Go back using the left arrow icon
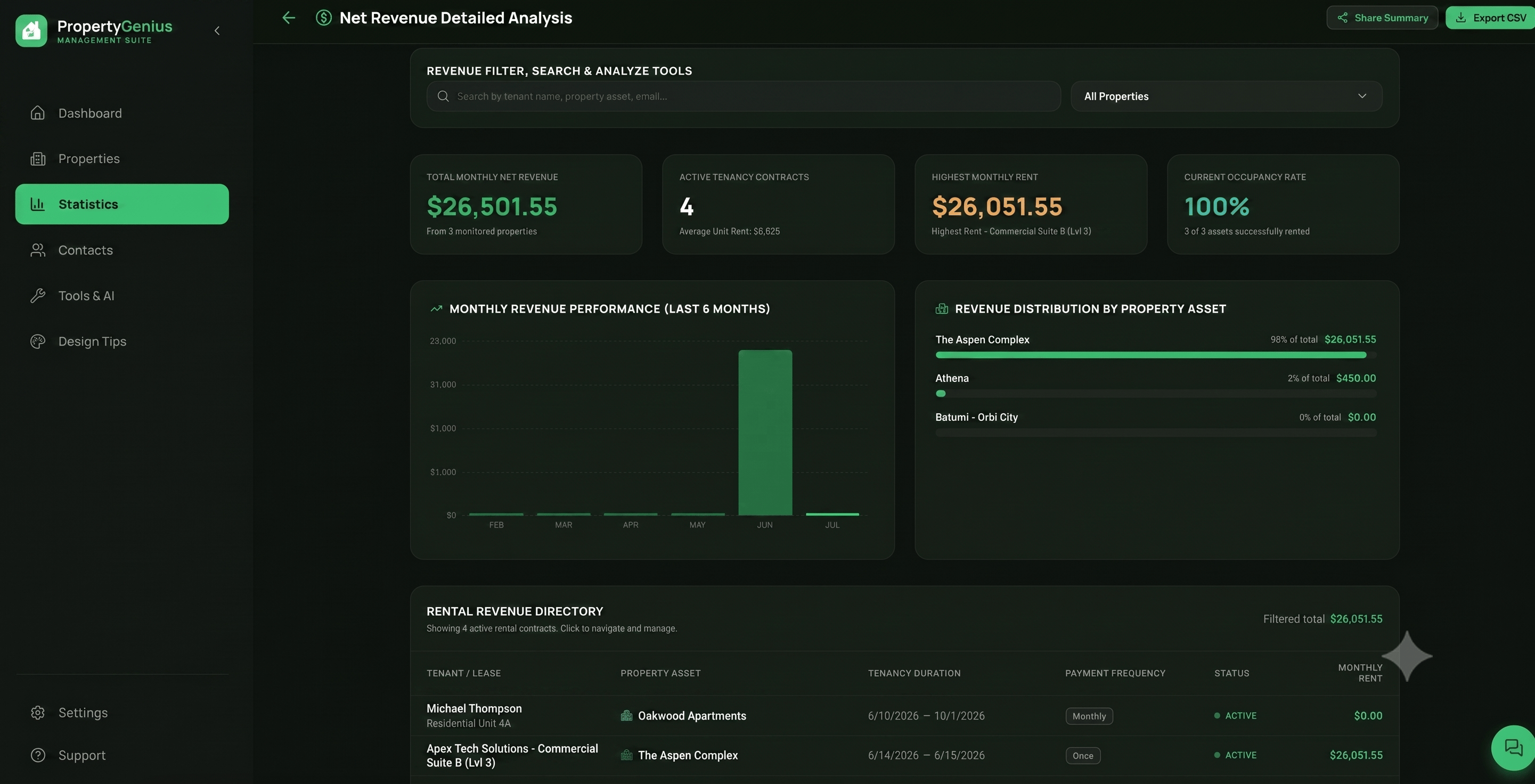 click(288, 18)
